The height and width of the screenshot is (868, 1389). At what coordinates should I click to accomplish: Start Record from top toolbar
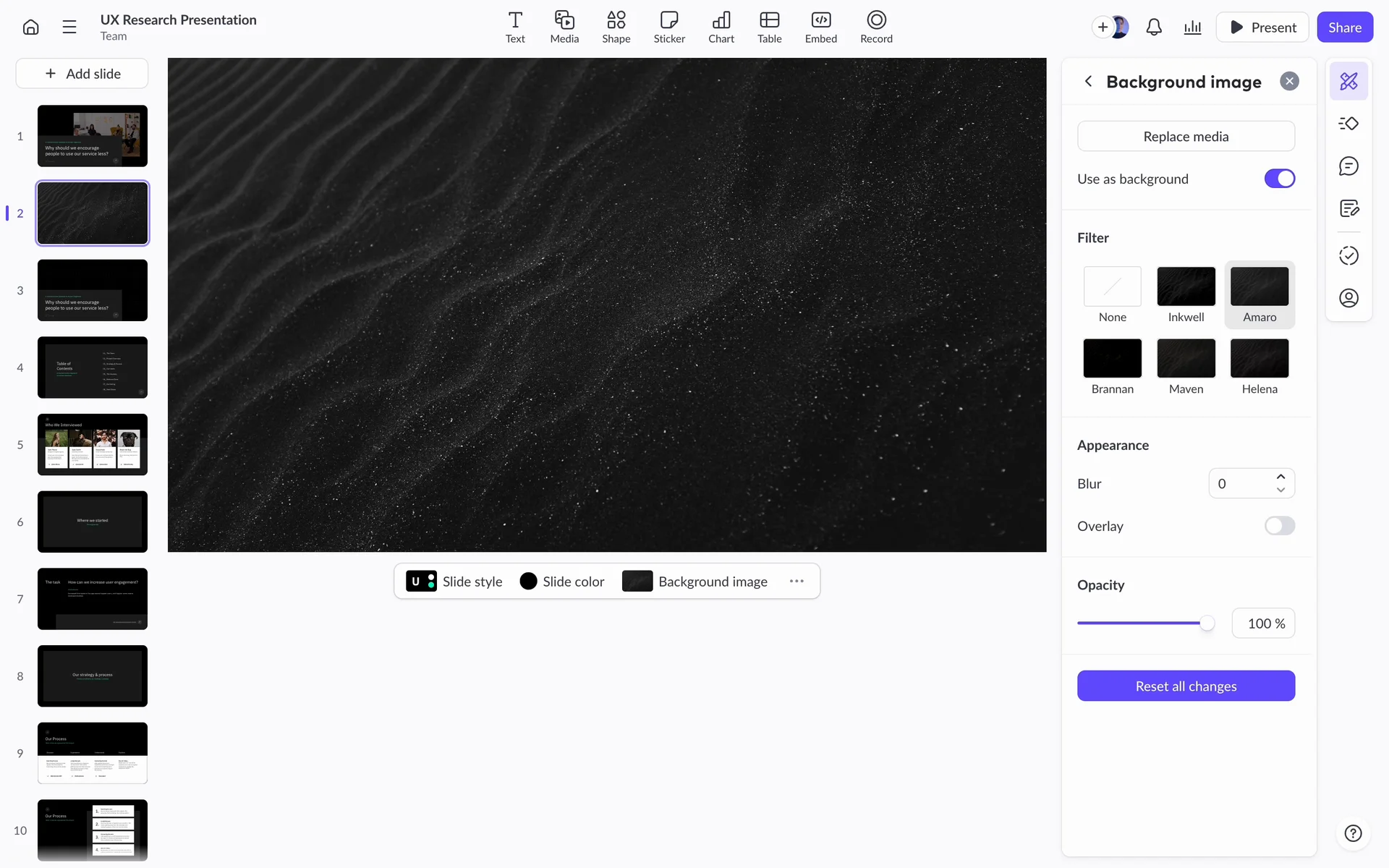[875, 27]
